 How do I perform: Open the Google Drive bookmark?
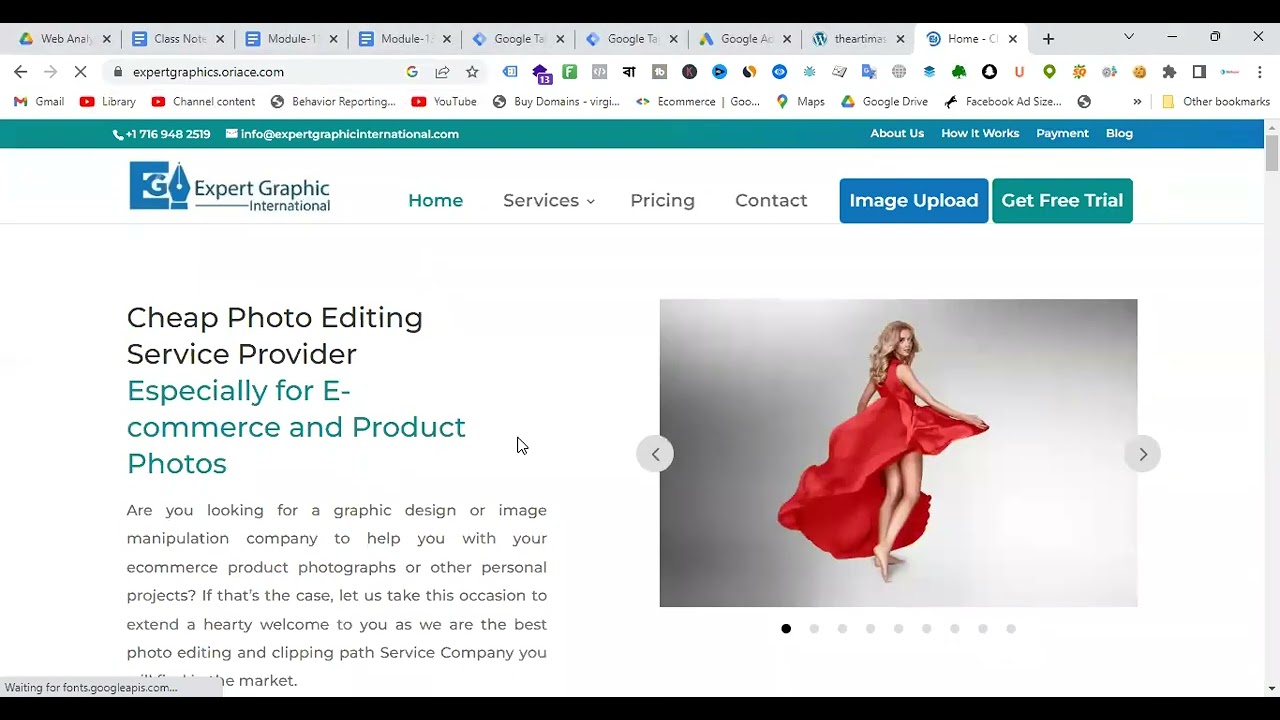point(884,102)
